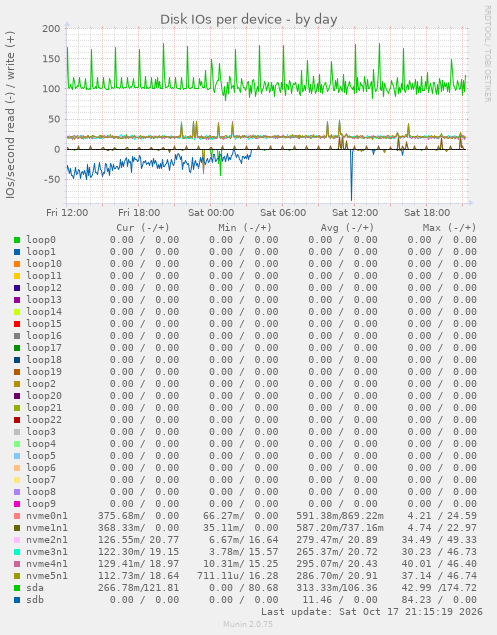Click the 'Max (-/+)' column header
This screenshot has width=497, height=635.
(449, 228)
